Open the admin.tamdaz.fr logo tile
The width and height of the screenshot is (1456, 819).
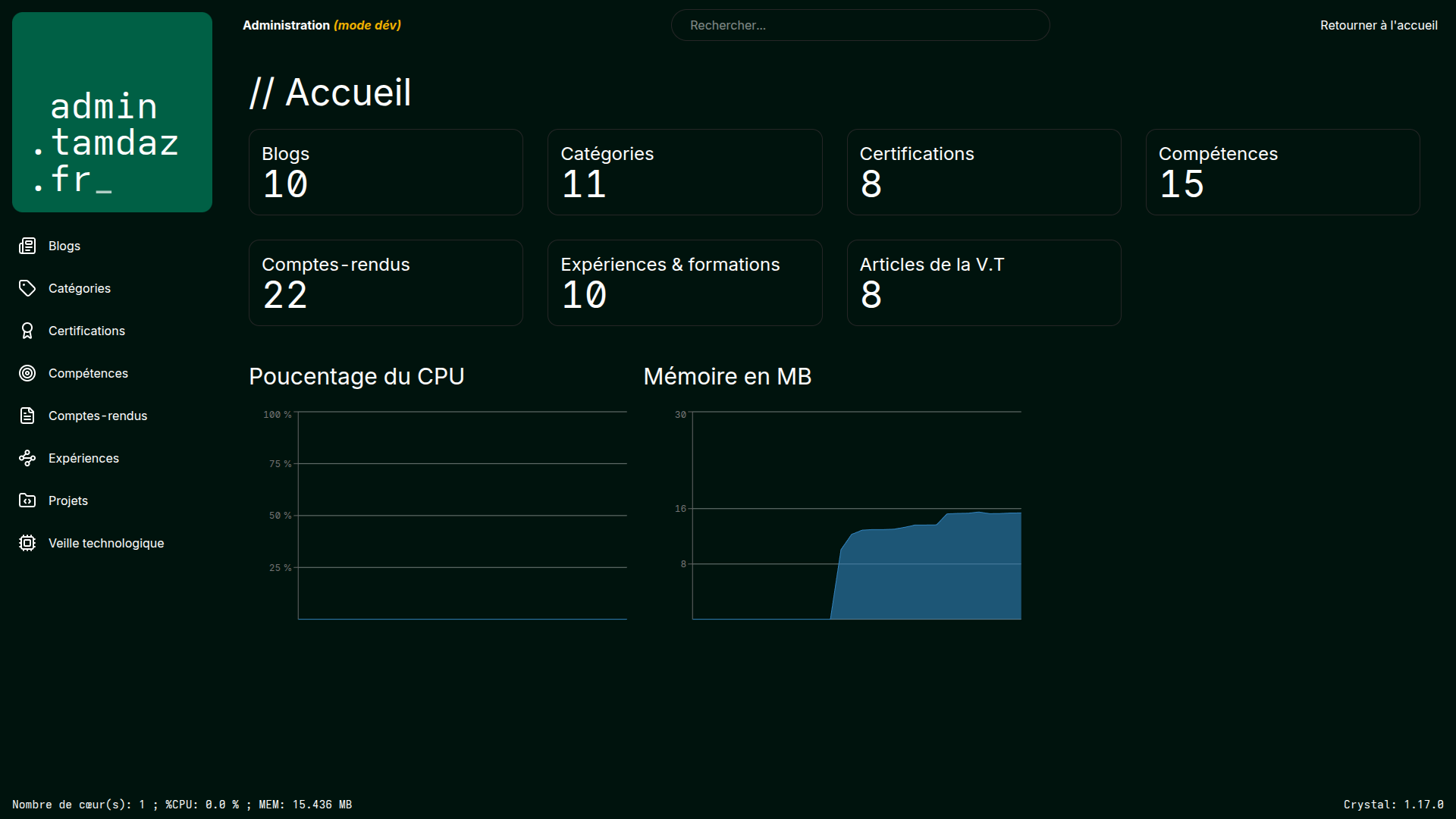coord(112,112)
